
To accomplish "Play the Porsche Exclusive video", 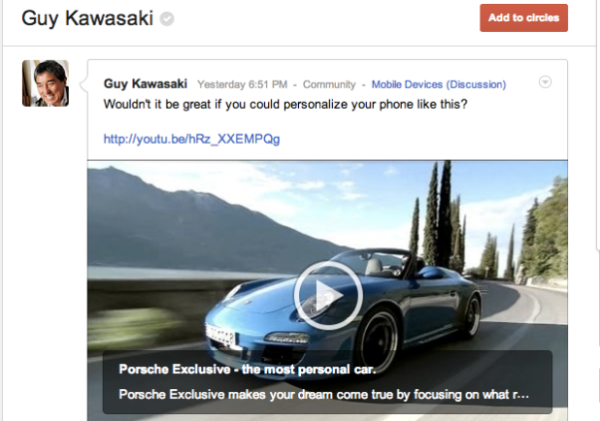I will 328,295.
